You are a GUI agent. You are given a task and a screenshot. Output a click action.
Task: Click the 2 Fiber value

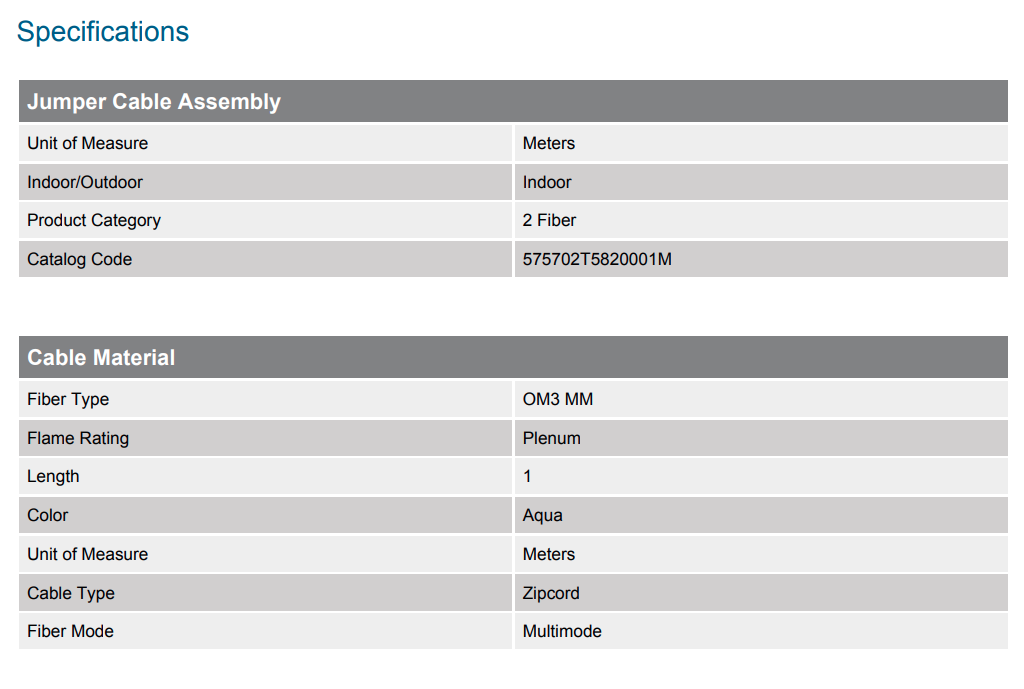pyautogui.click(x=549, y=221)
